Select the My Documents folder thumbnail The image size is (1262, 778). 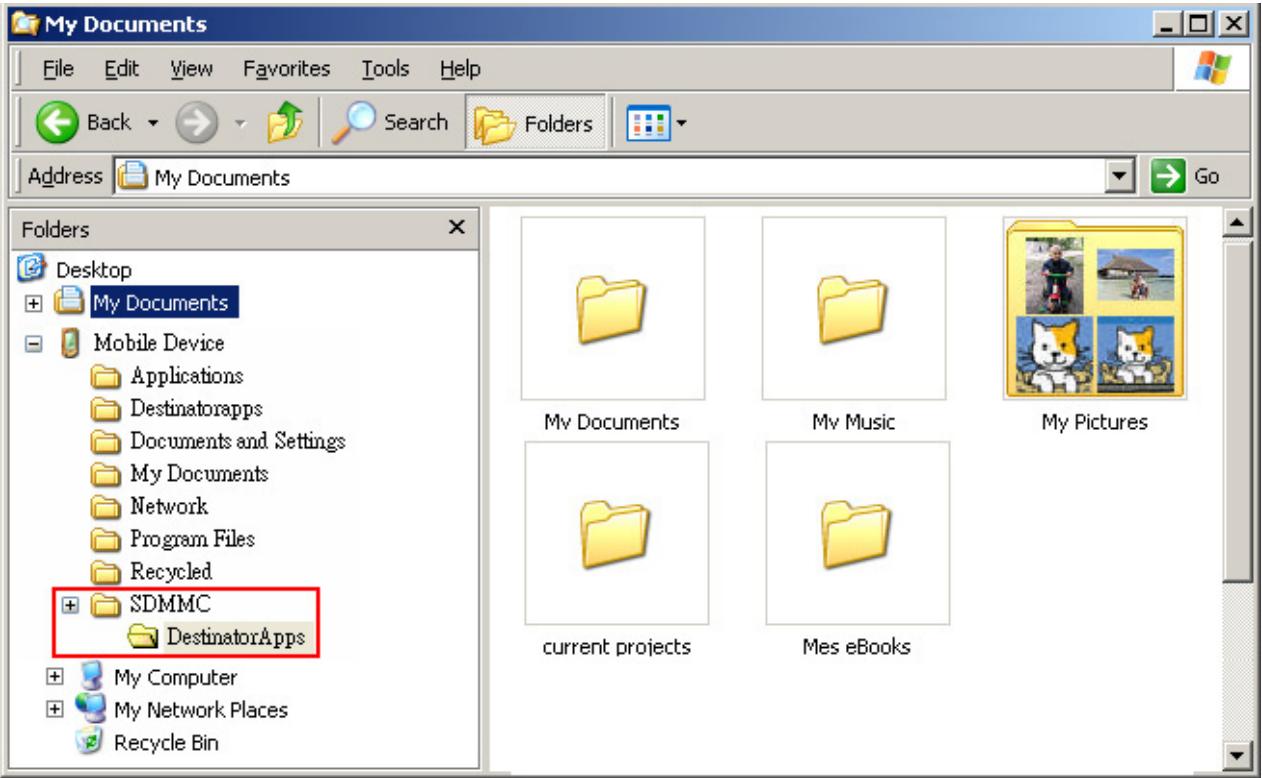(613, 309)
